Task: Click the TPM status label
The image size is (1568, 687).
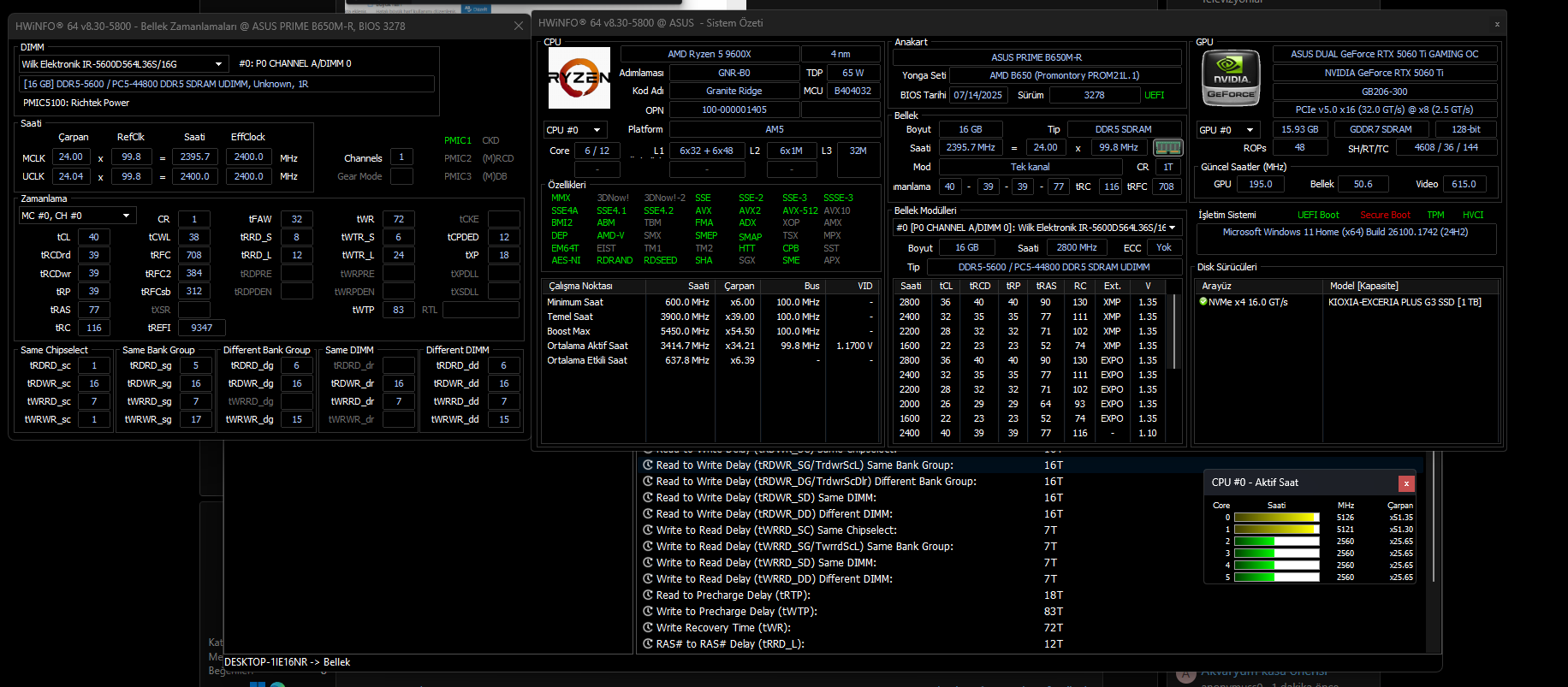Action: (1435, 216)
